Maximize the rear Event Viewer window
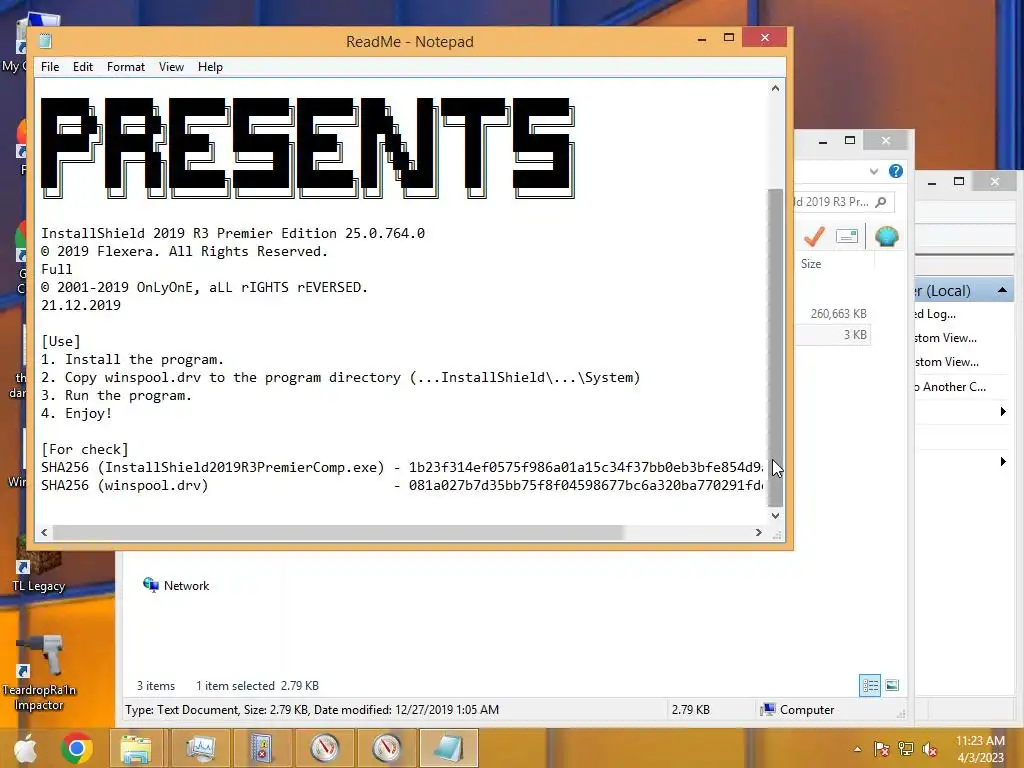 (959, 182)
